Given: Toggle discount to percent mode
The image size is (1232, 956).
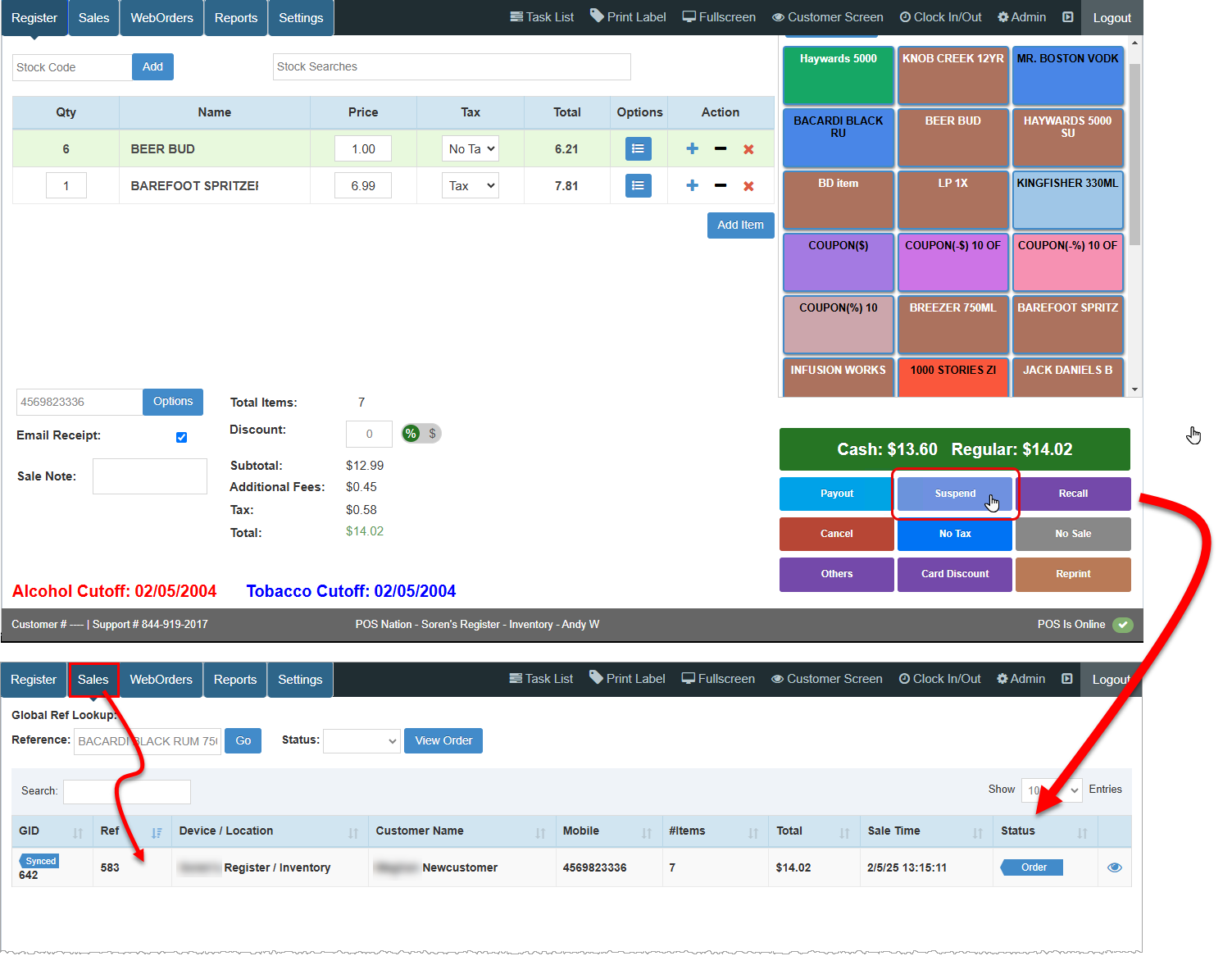Looking at the screenshot, I should (411, 433).
